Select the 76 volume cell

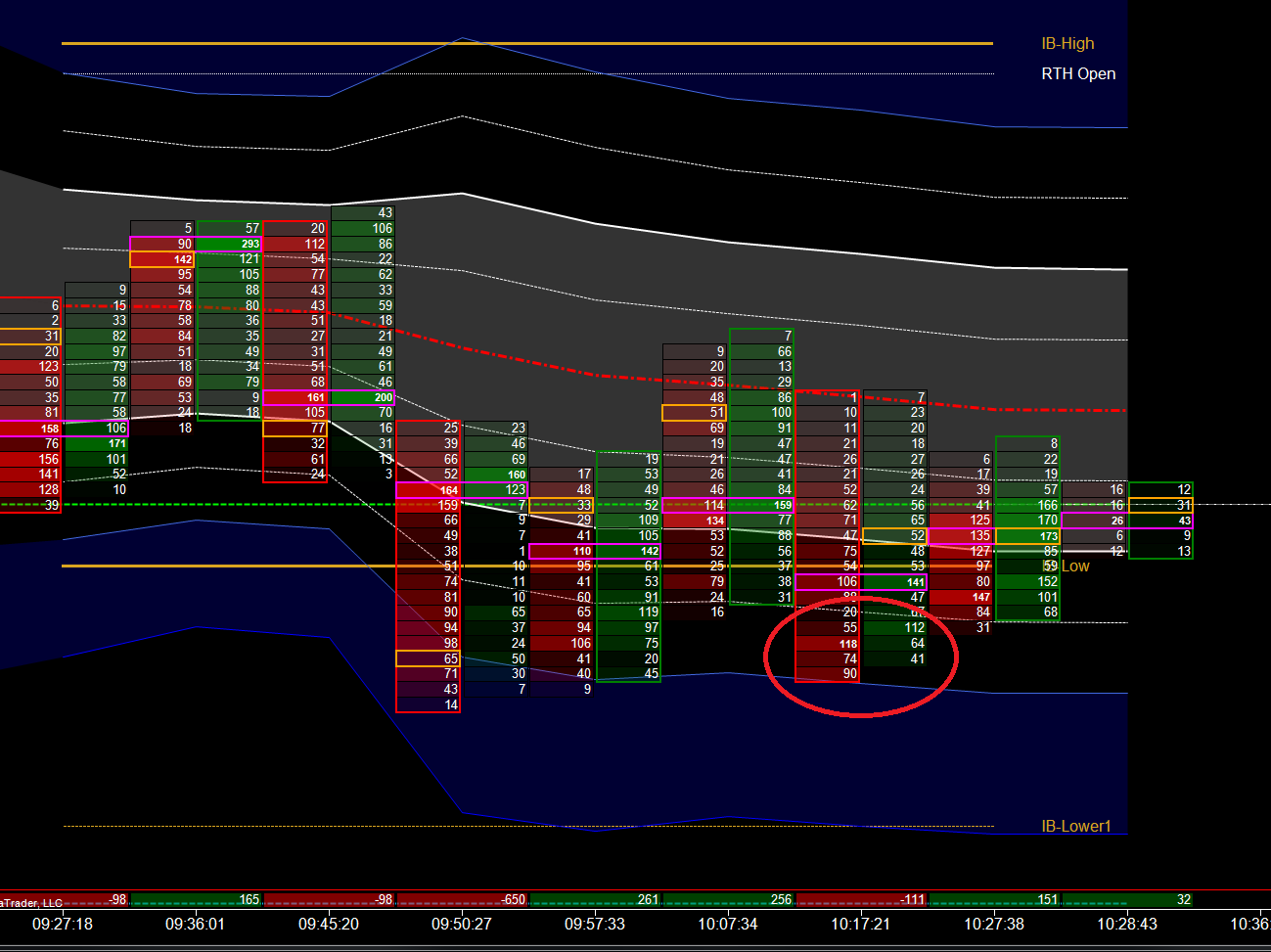pos(30,444)
